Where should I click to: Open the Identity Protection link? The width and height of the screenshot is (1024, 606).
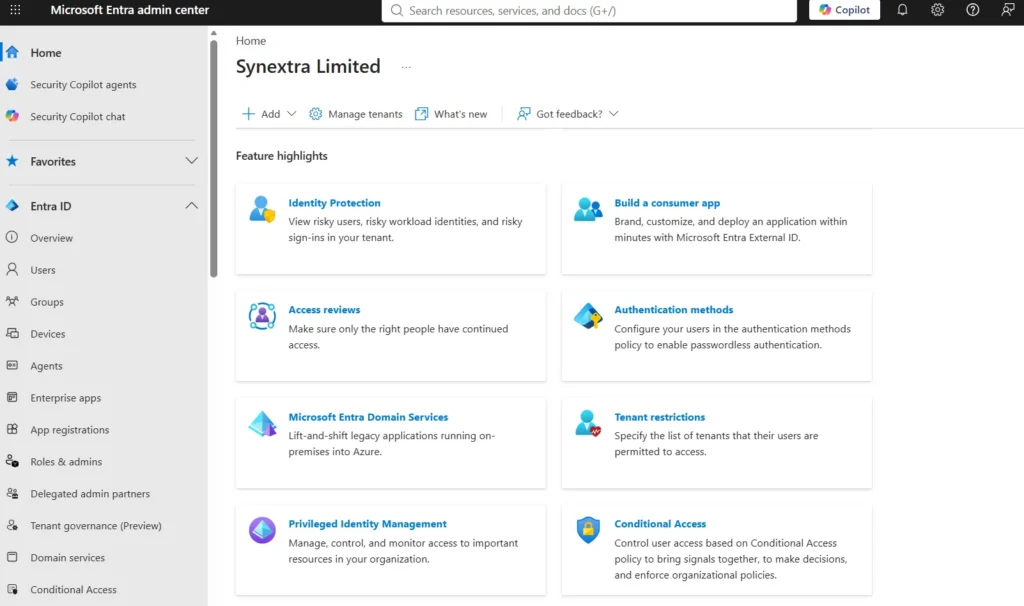click(334, 203)
